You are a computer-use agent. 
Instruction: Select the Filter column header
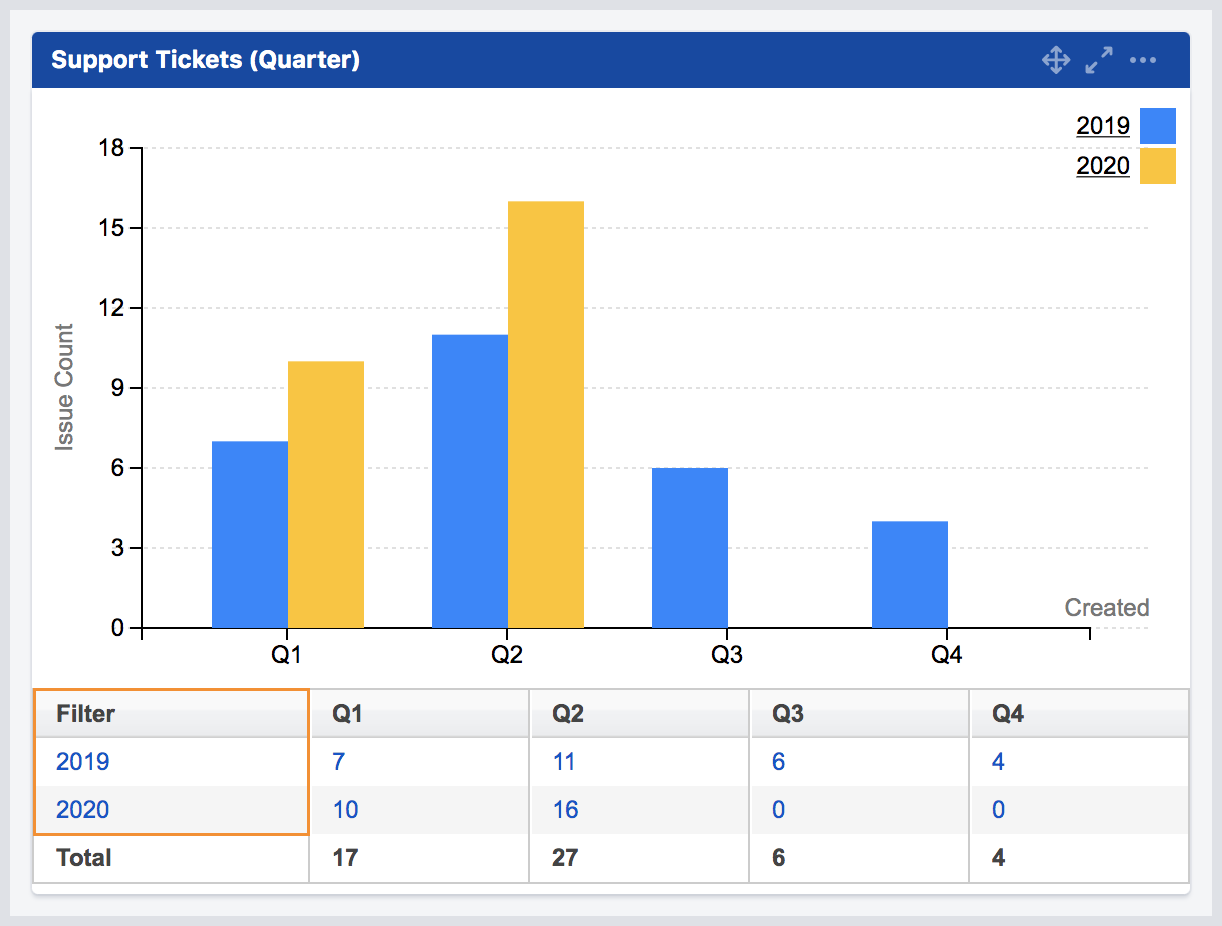pos(86,714)
